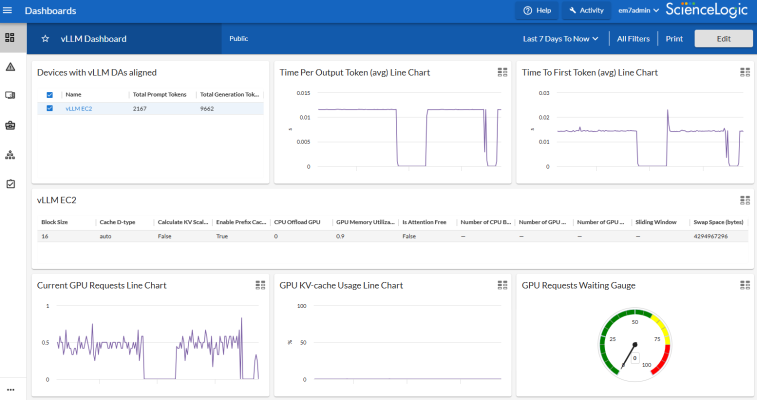Open GPU Requests Waiting Gauge options icon

click(744, 285)
